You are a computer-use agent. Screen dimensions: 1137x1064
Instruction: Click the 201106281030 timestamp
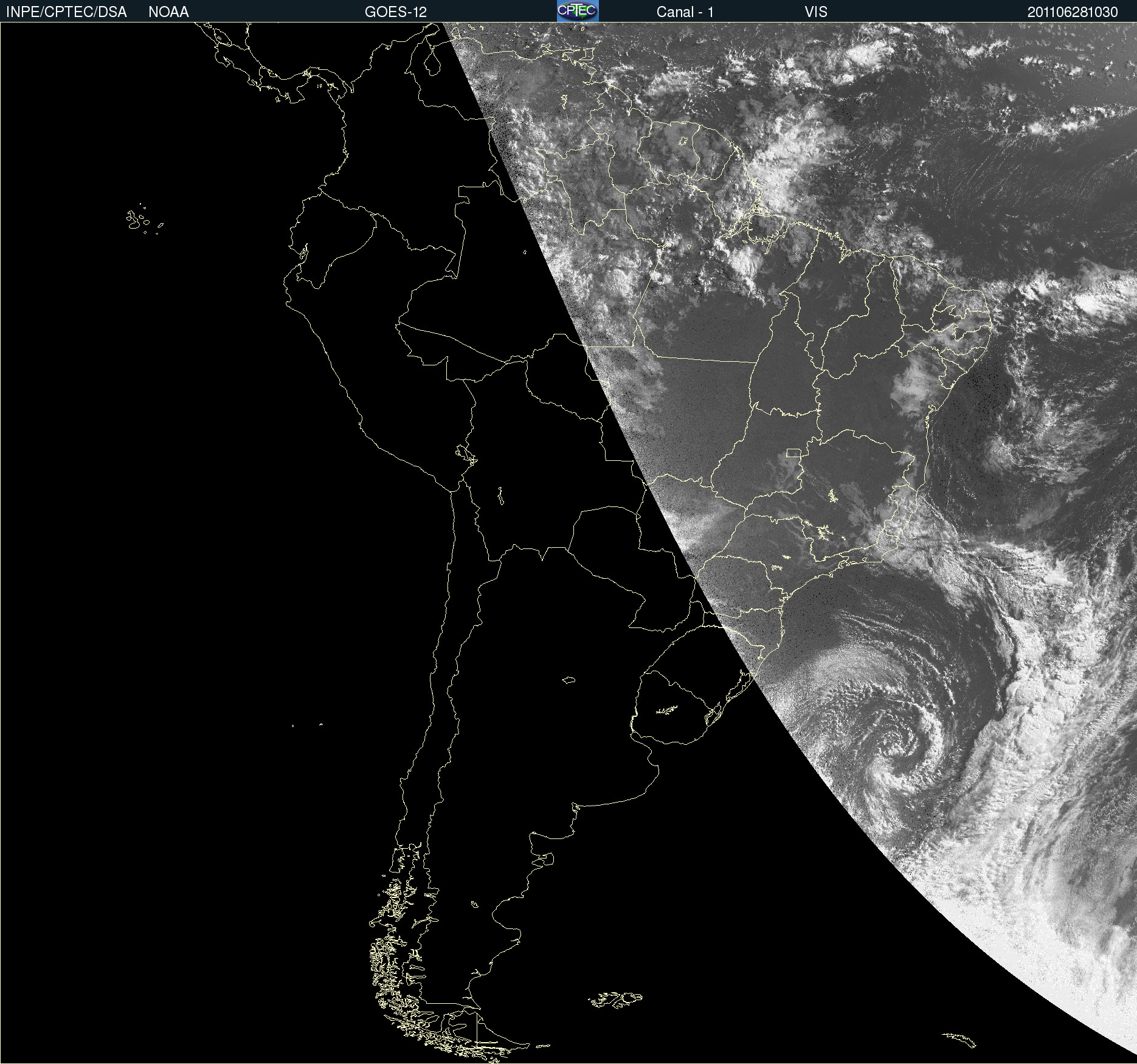click(x=1073, y=12)
